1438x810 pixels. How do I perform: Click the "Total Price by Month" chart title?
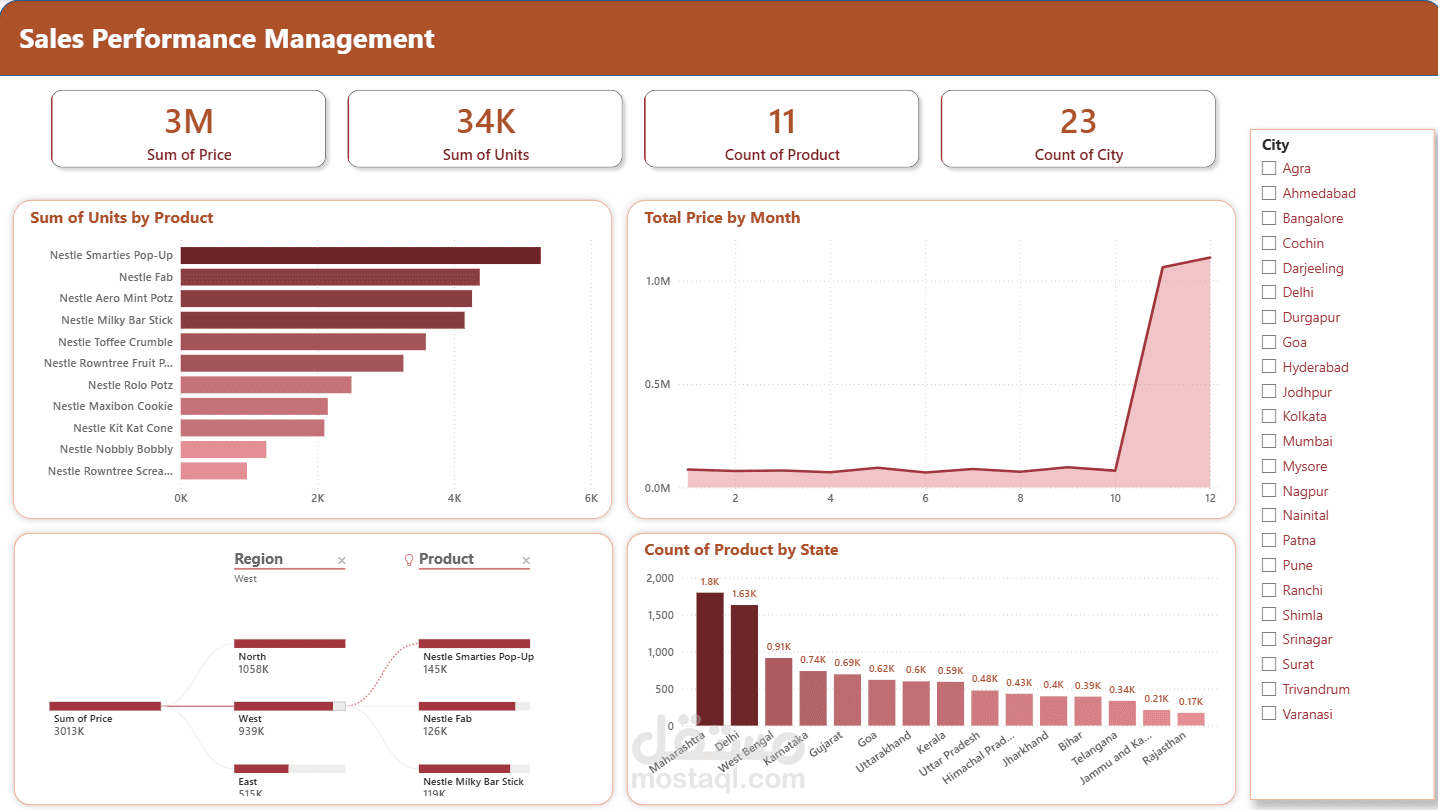click(x=722, y=218)
